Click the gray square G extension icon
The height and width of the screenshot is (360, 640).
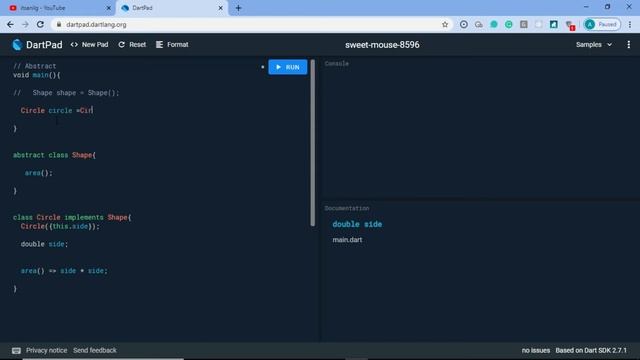click(524, 24)
